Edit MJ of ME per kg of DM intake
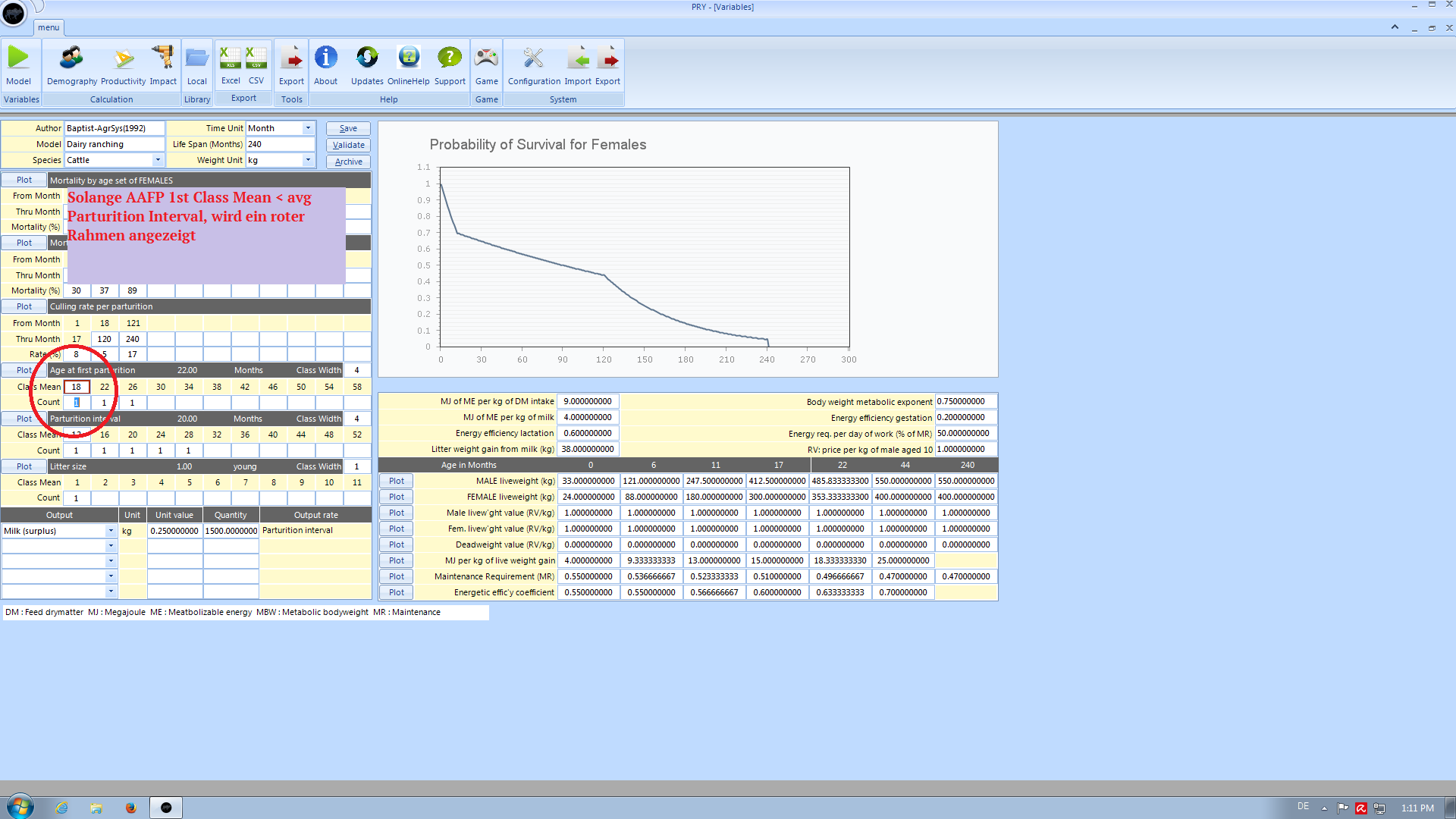This screenshot has height=819, width=1456. pos(588,401)
